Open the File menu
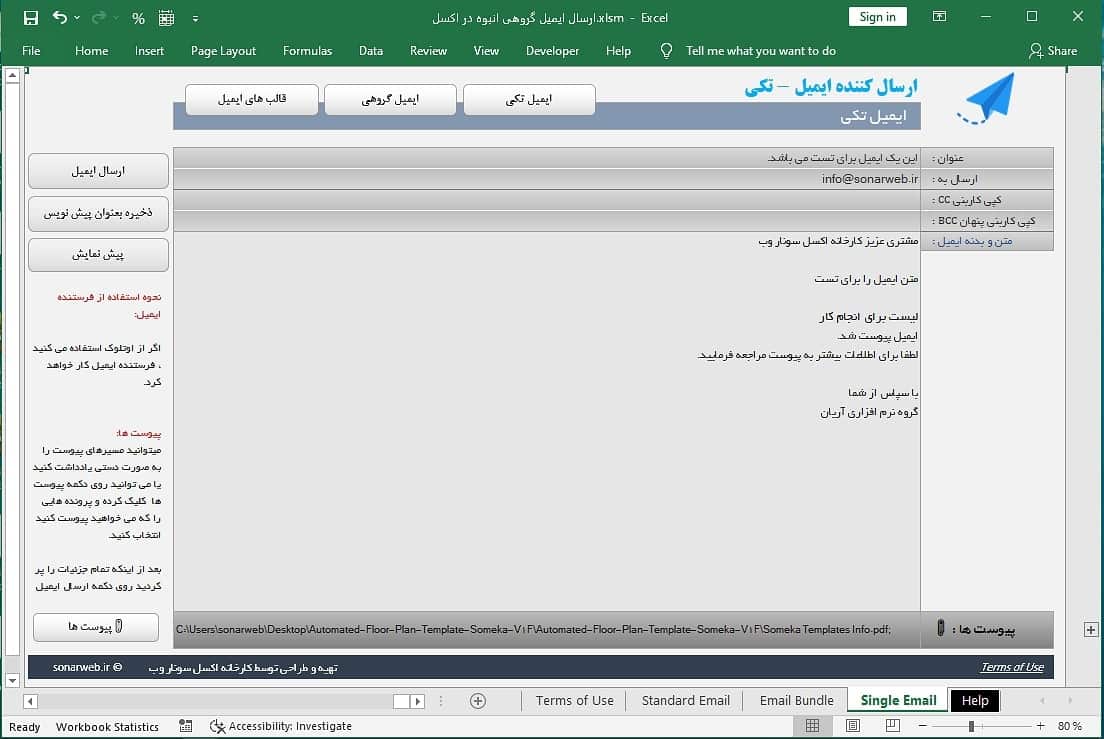Screen dimensions: 1104x739 pyautogui.click(x=31, y=51)
